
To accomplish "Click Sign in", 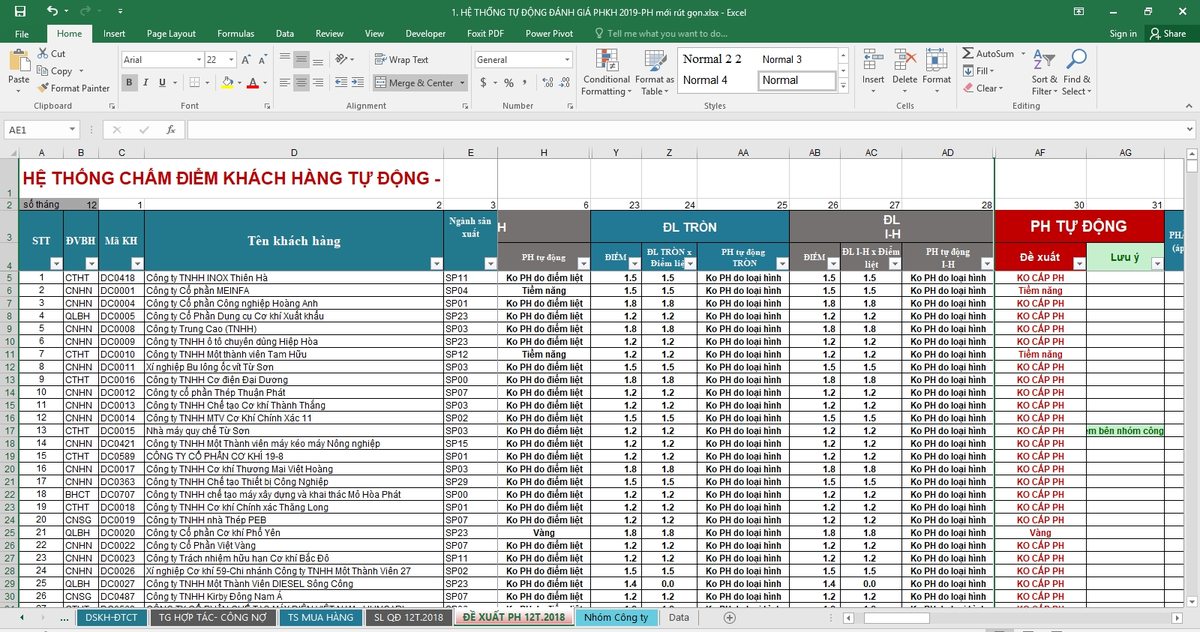I will [1123, 33].
